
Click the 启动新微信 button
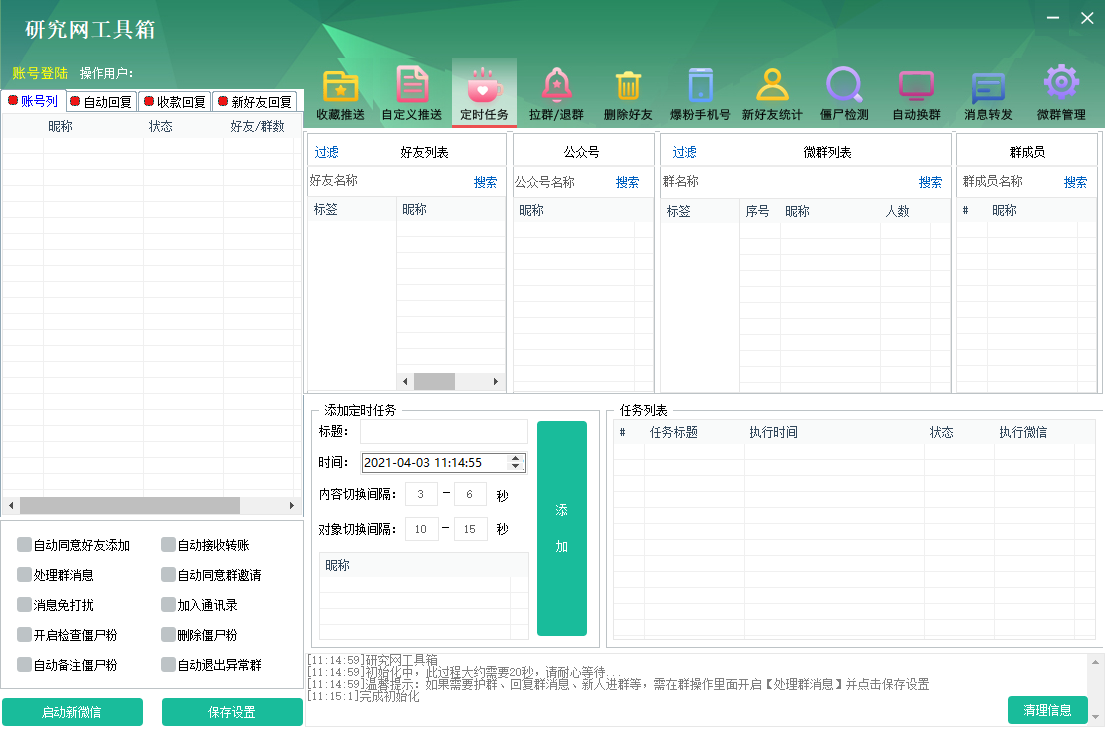tap(72, 712)
